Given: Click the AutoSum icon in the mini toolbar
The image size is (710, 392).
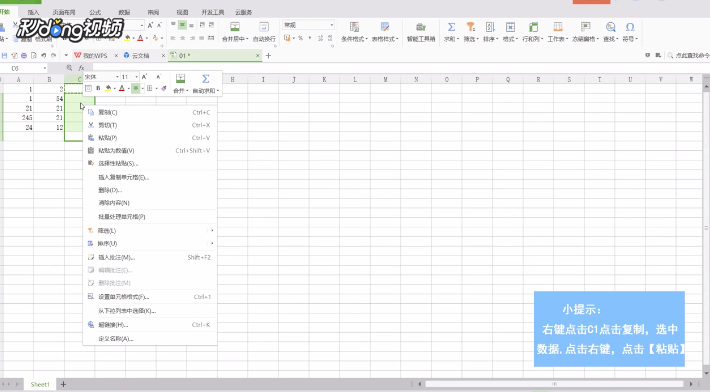Looking at the screenshot, I should (x=205, y=79).
